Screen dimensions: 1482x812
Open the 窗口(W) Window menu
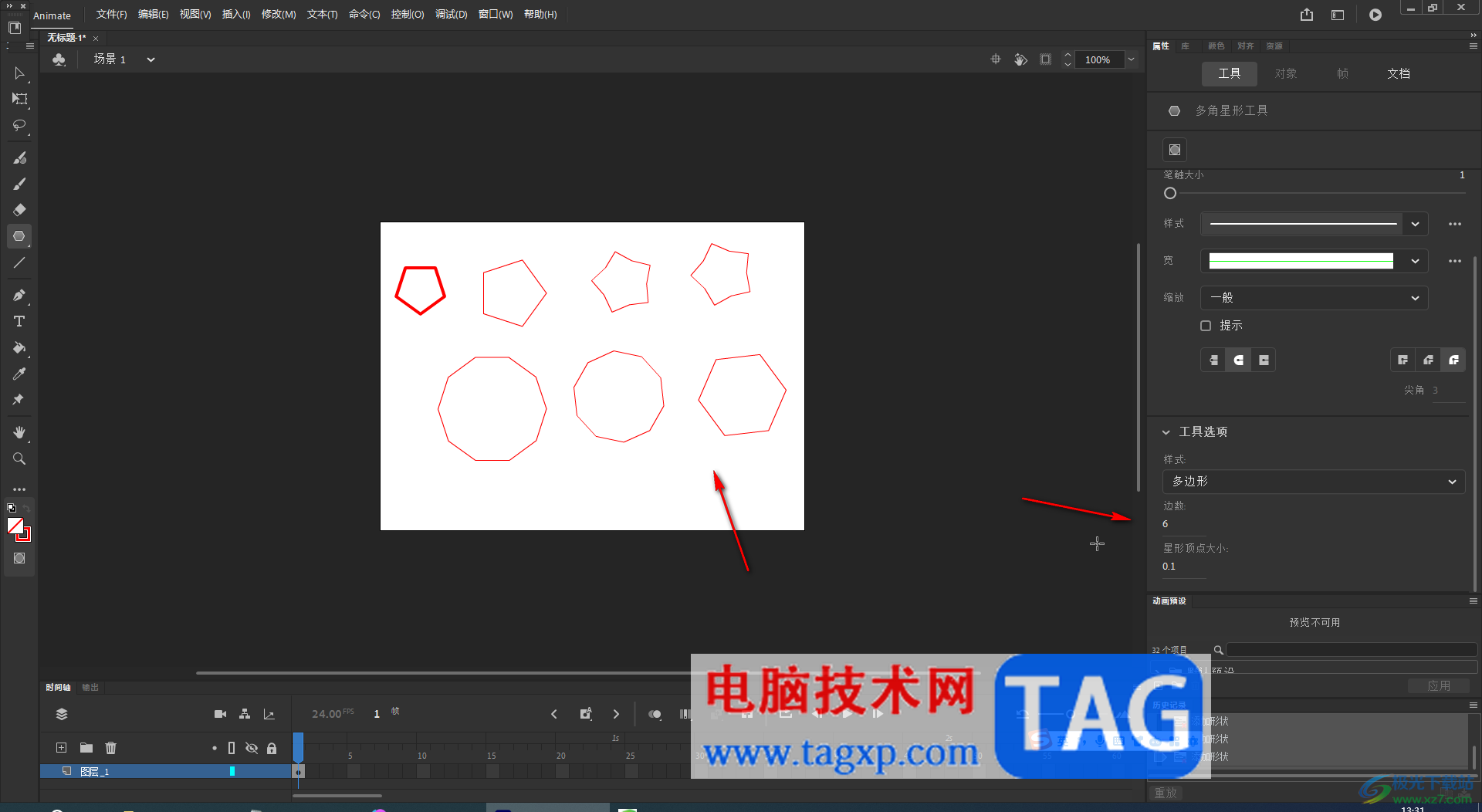[496, 15]
